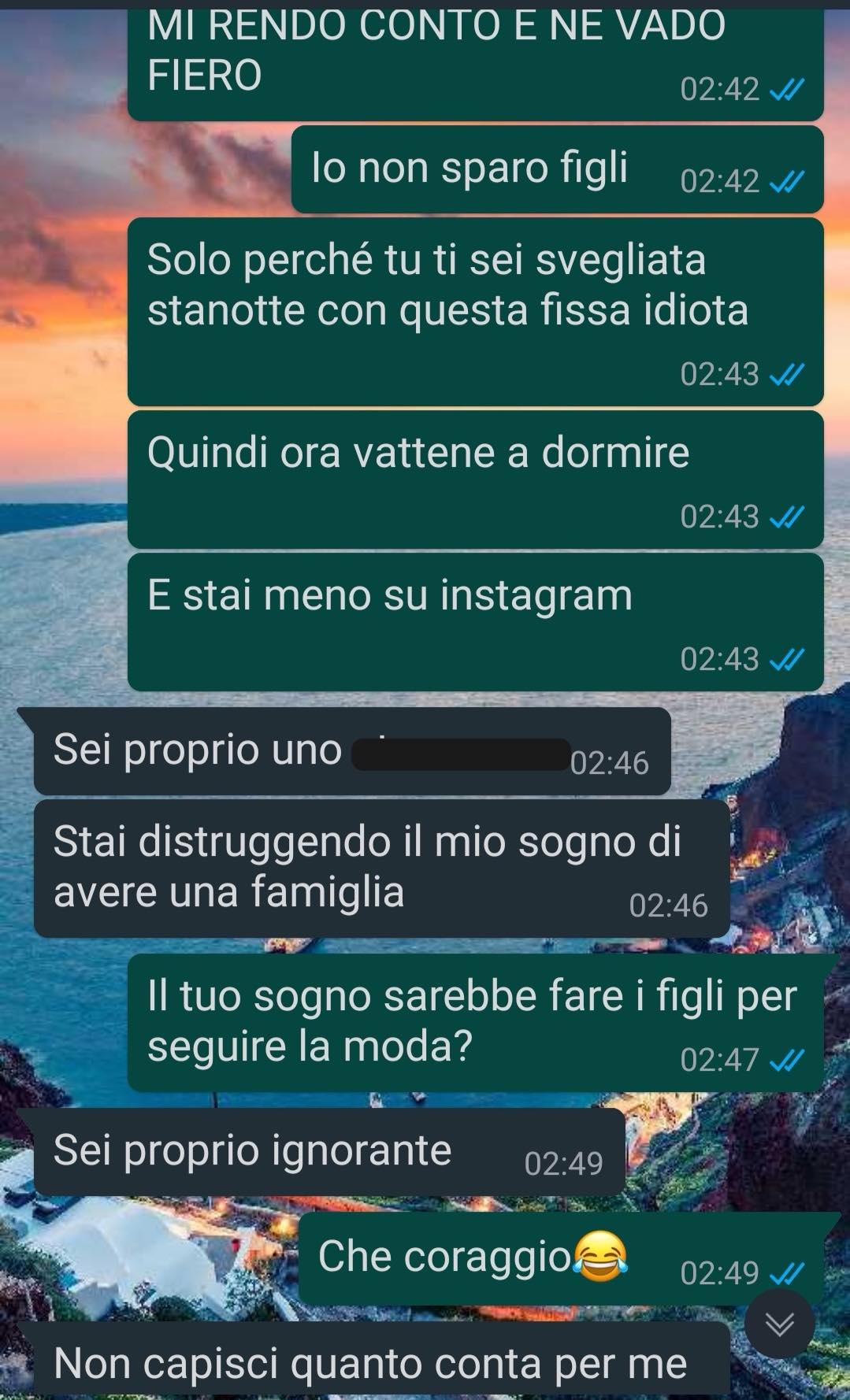Viewport: 850px width, 1400px height.
Task: Select the 'Quindi ora vattene a dormire' bubble
Action: click(475, 479)
